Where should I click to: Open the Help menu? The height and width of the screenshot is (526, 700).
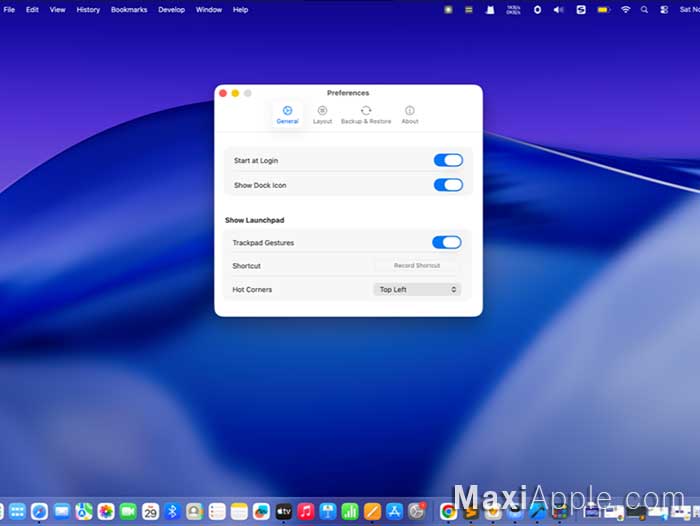(x=240, y=9)
